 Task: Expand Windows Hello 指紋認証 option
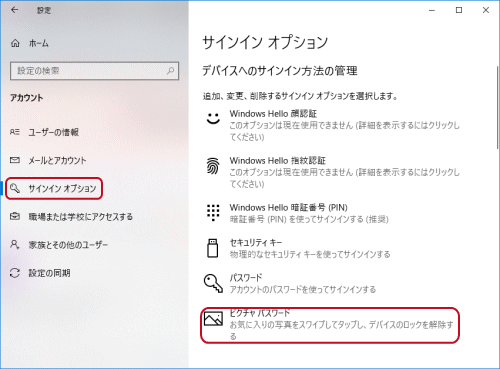[x=333, y=172]
